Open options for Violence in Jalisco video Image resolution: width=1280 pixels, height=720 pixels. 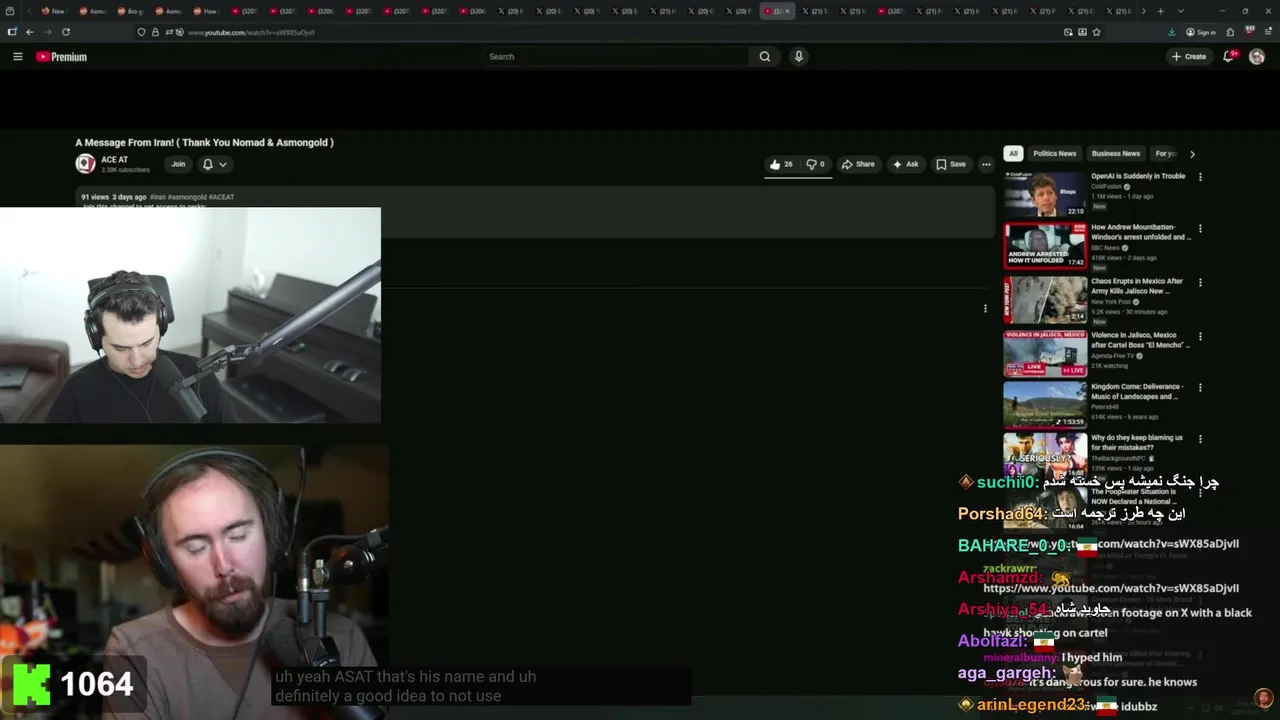(x=1200, y=336)
